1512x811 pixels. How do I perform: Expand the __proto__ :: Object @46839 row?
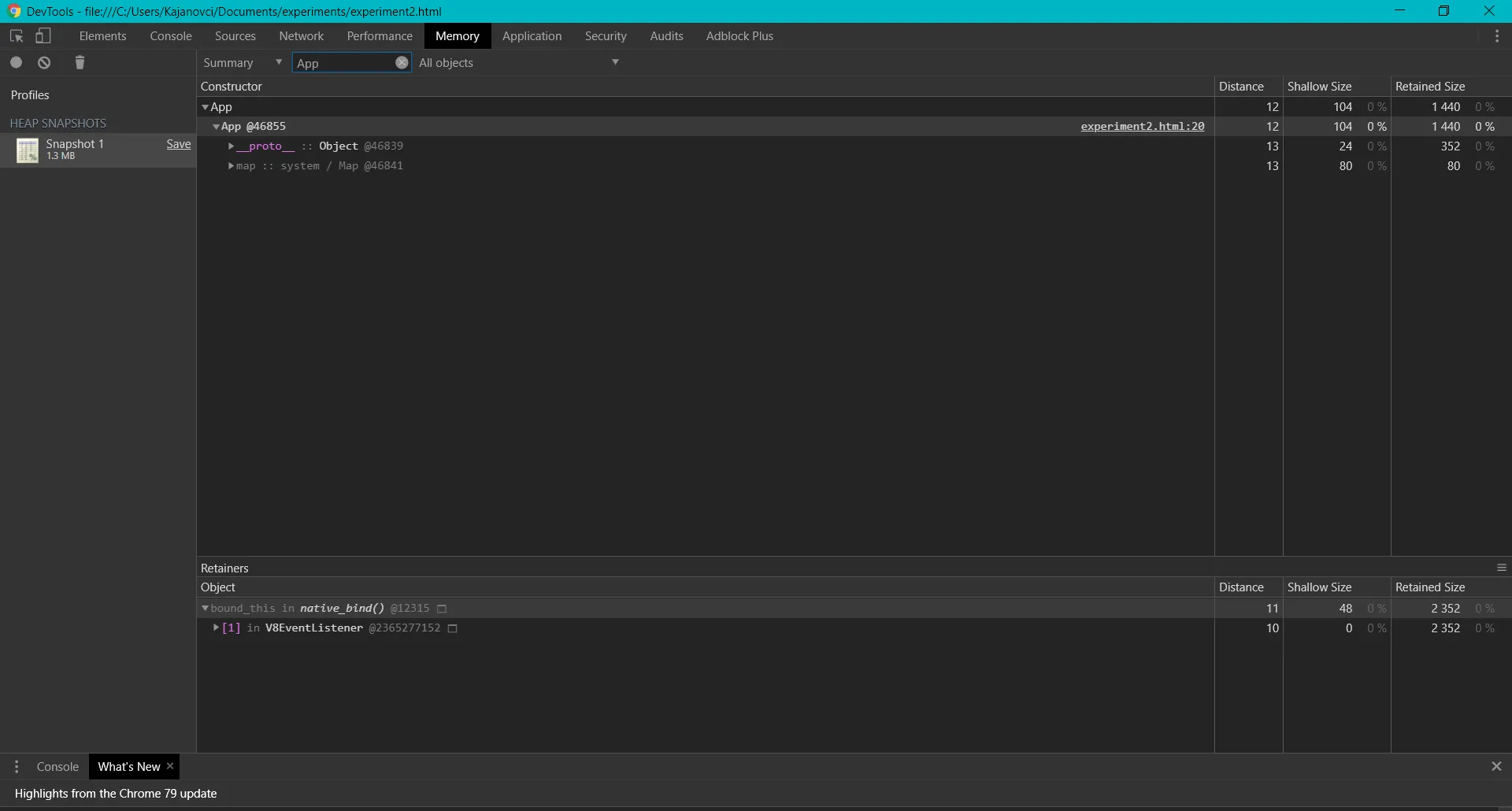231,146
